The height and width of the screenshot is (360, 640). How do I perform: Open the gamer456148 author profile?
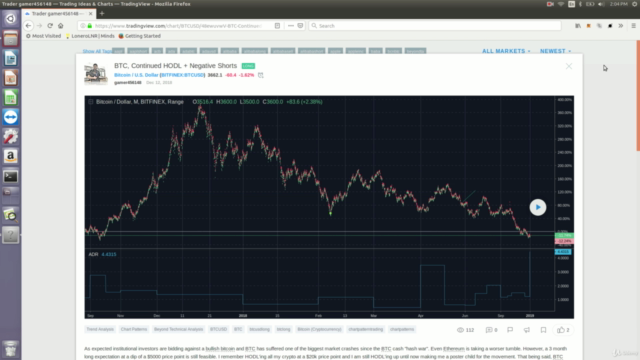127,82
